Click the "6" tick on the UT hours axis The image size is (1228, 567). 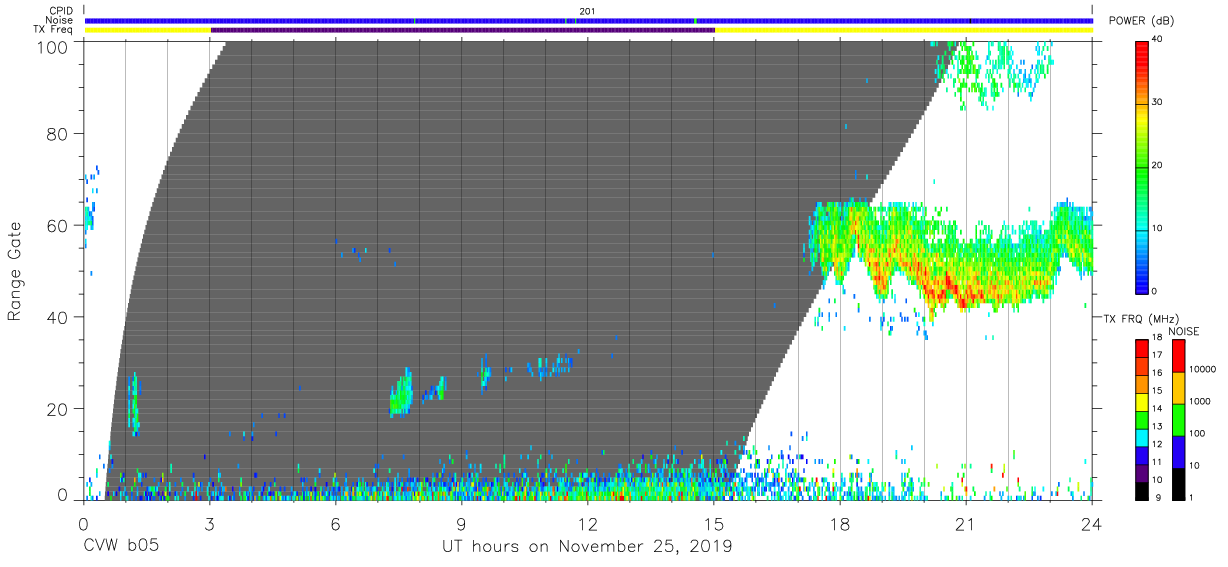tap(335, 523)
